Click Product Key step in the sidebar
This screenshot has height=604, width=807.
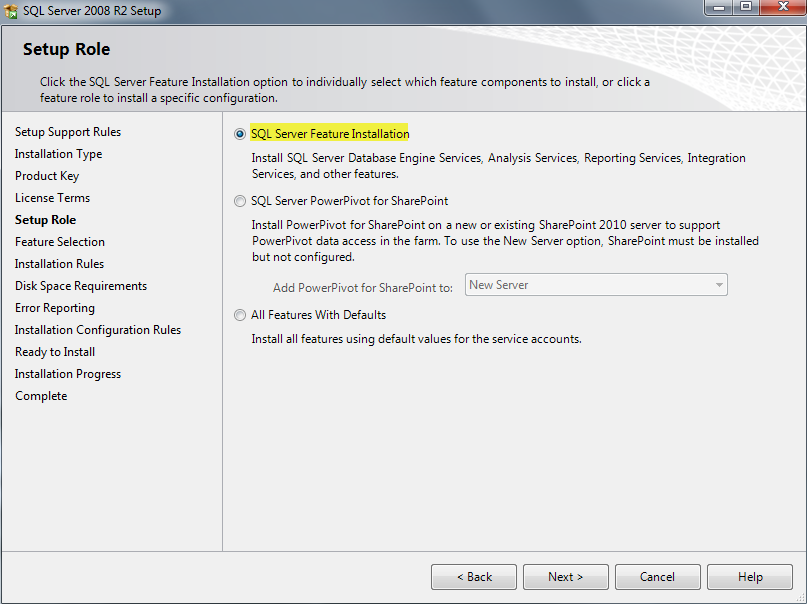47,176
